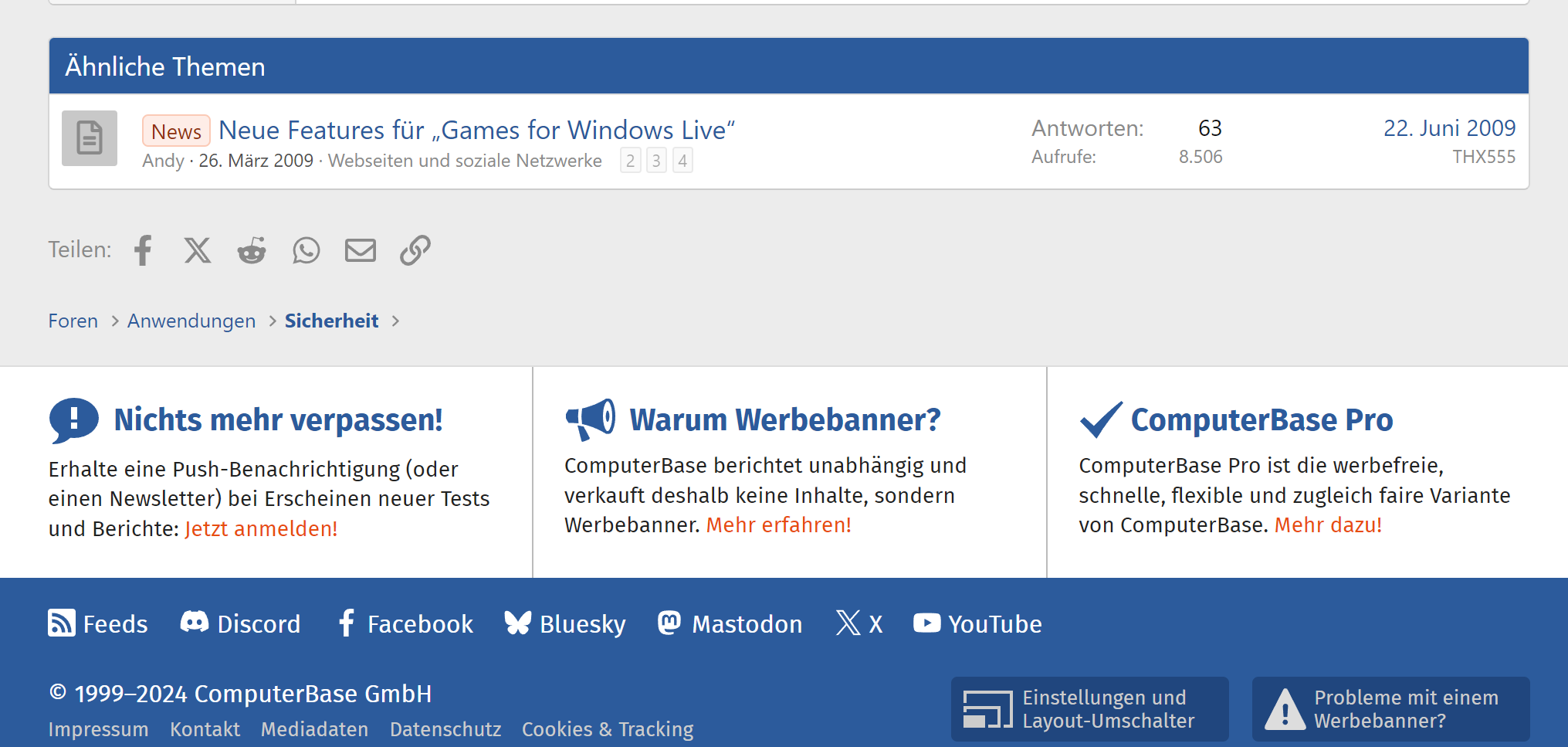Click the News prefix label

click(x=176, y=131)
